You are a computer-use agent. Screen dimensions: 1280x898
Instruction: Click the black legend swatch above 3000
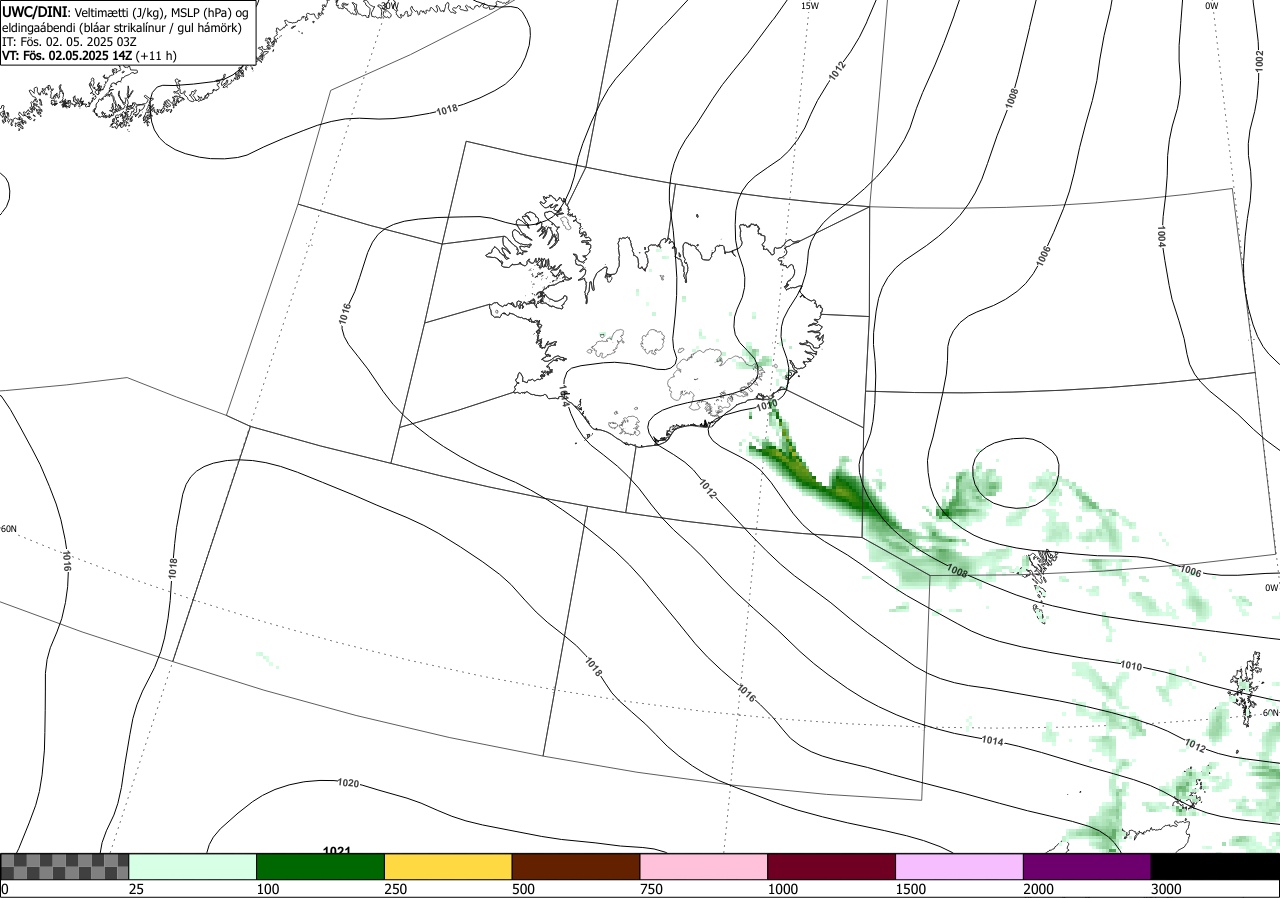[x=1215, y=866]
